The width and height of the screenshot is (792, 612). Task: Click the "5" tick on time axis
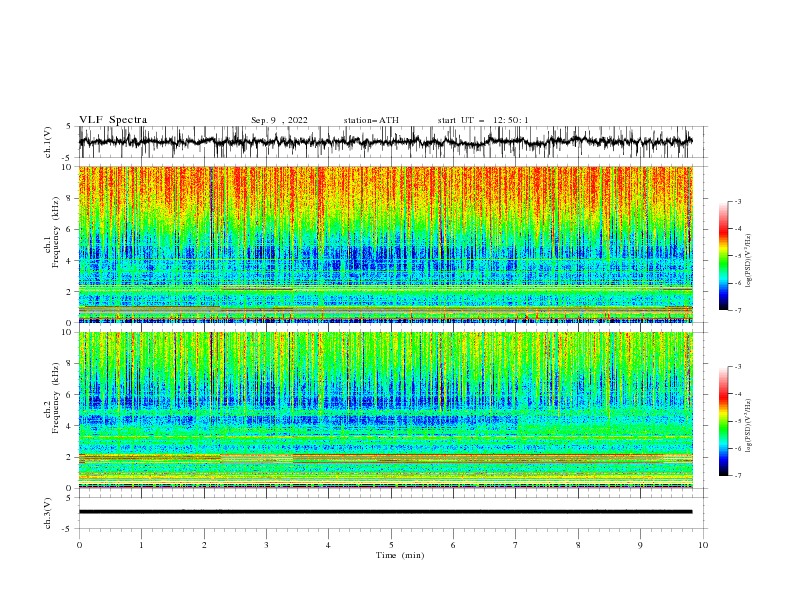[x=391, y=545]
